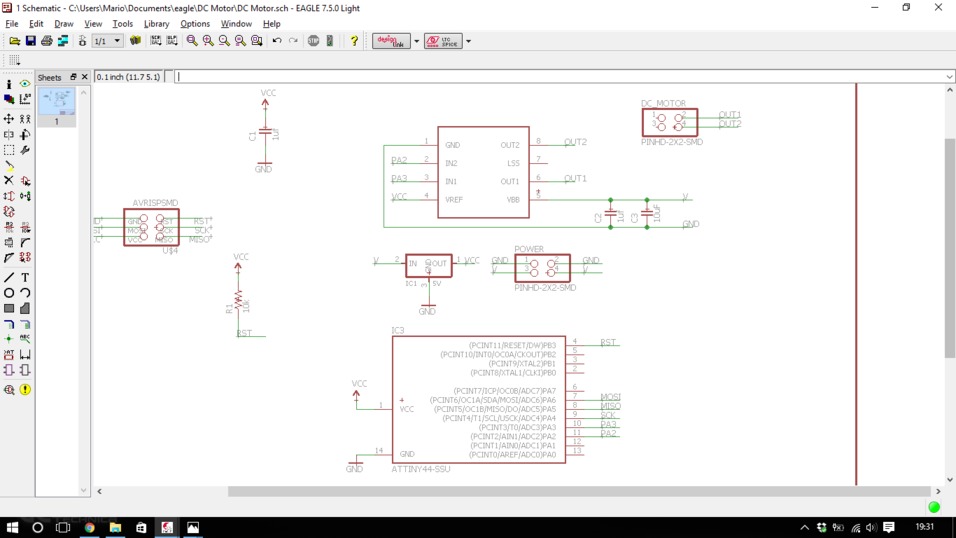Close the Sheets panel
The image size is (956, 538).
tap(85, 77)
